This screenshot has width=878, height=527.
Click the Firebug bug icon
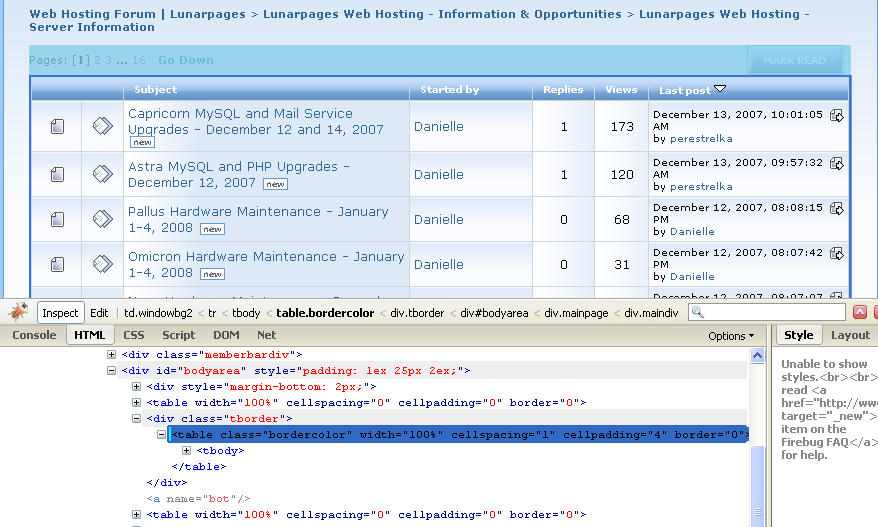coord(18,311)
